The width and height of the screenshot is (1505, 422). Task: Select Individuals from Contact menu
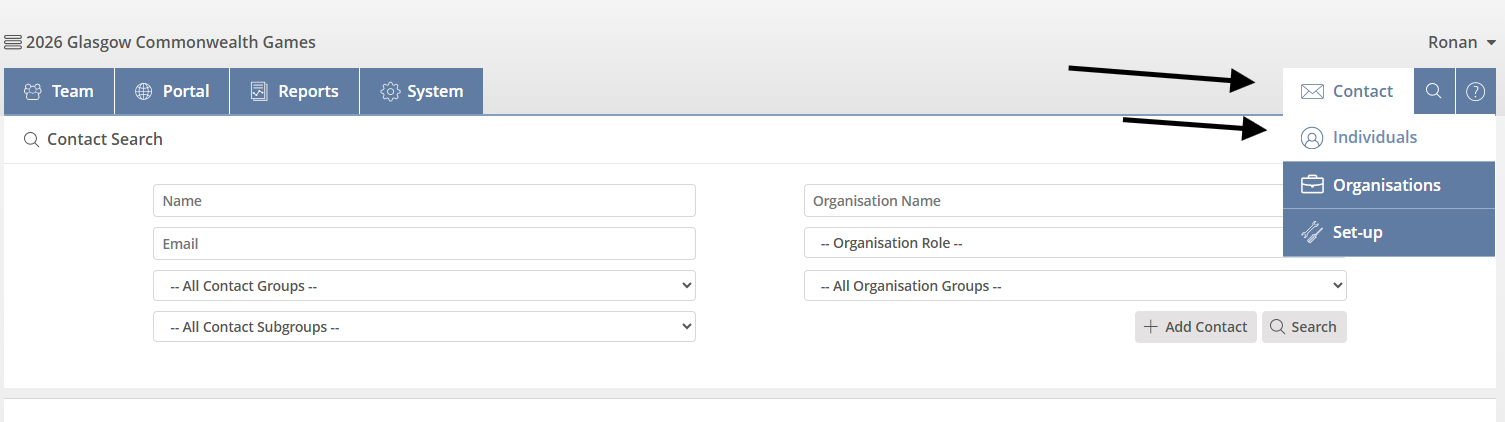[x=1373, y=138]
